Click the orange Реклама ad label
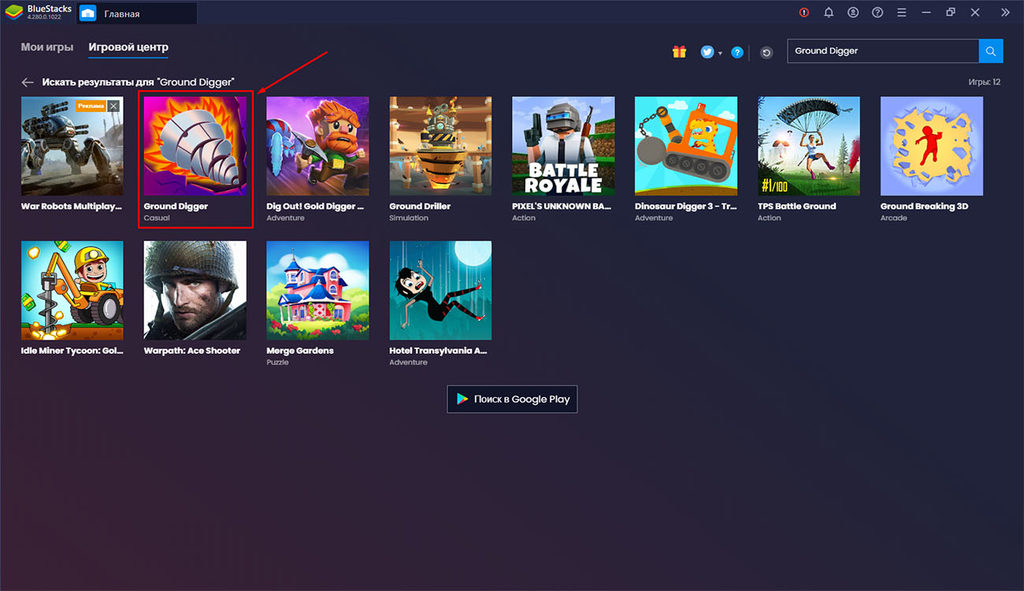 [91, 105]
